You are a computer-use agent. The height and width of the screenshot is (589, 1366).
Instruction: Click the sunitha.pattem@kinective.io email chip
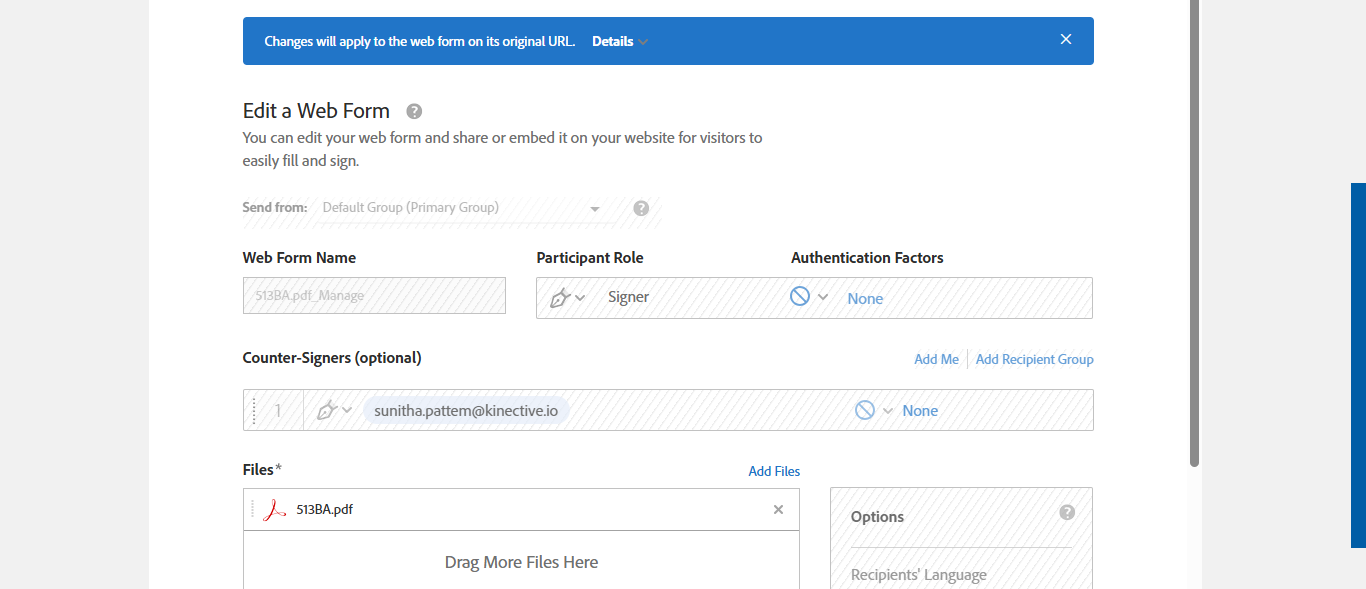coord(466,410)
